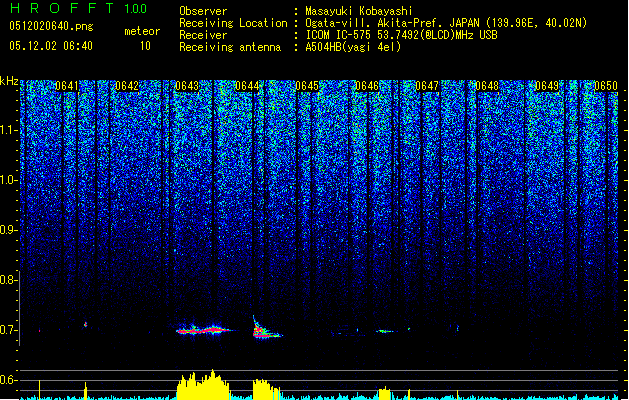Click the triangular meteor echo at 0644
This screenshot has width=629, height=400.
pos(266,328)
